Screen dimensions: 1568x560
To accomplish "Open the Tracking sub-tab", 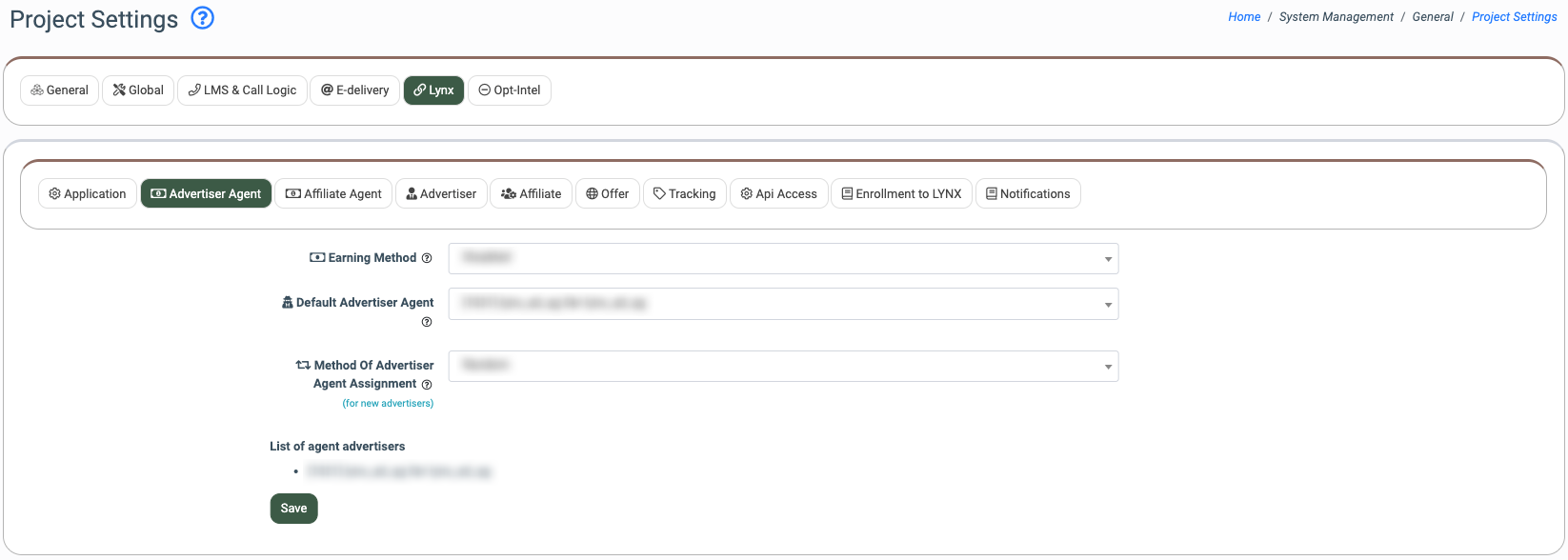I will 684,194.
